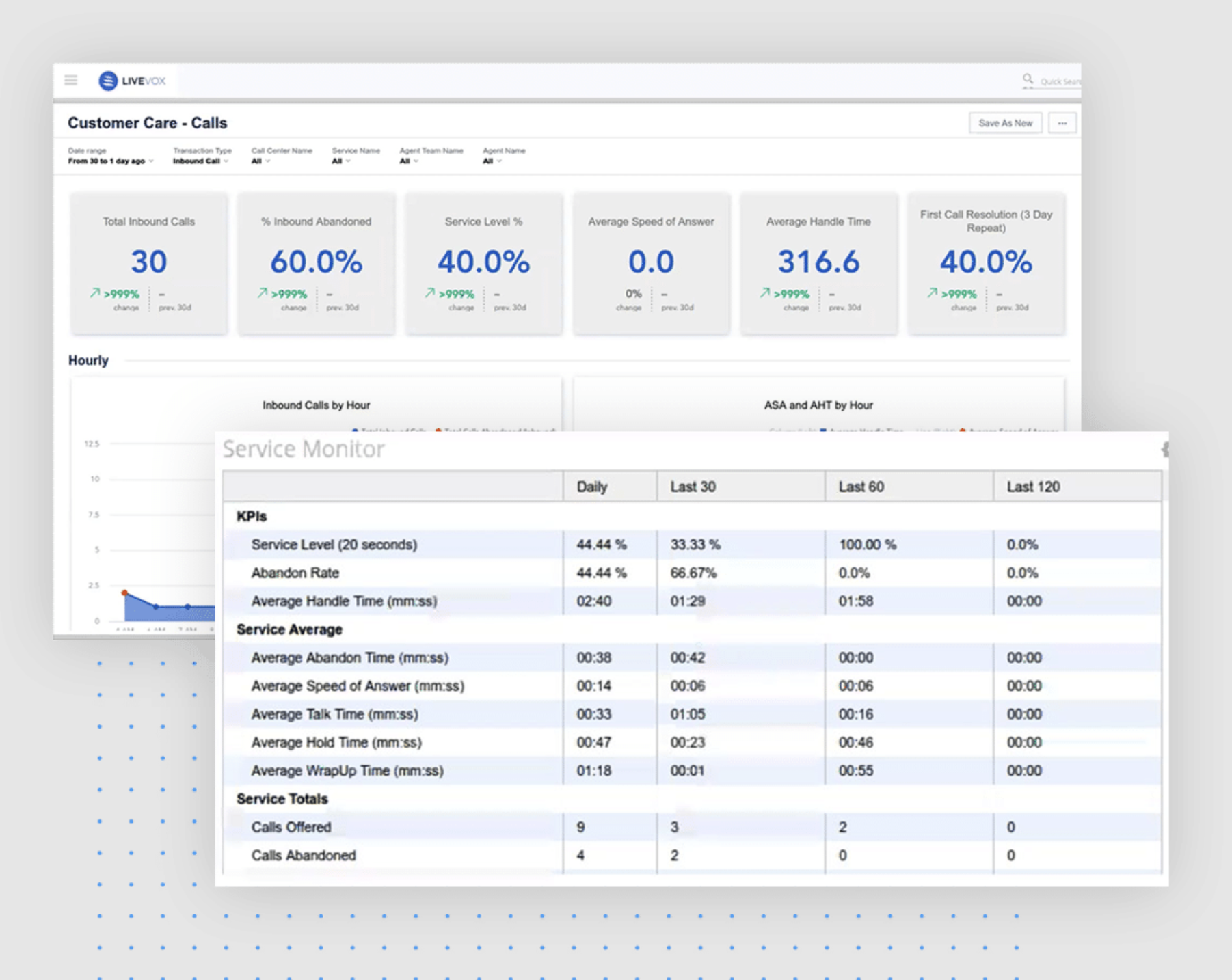The height and width of the screenshot is (980, 1232).
Task: Open the Service Name filter dropdown
Action: tap(341, 161)
